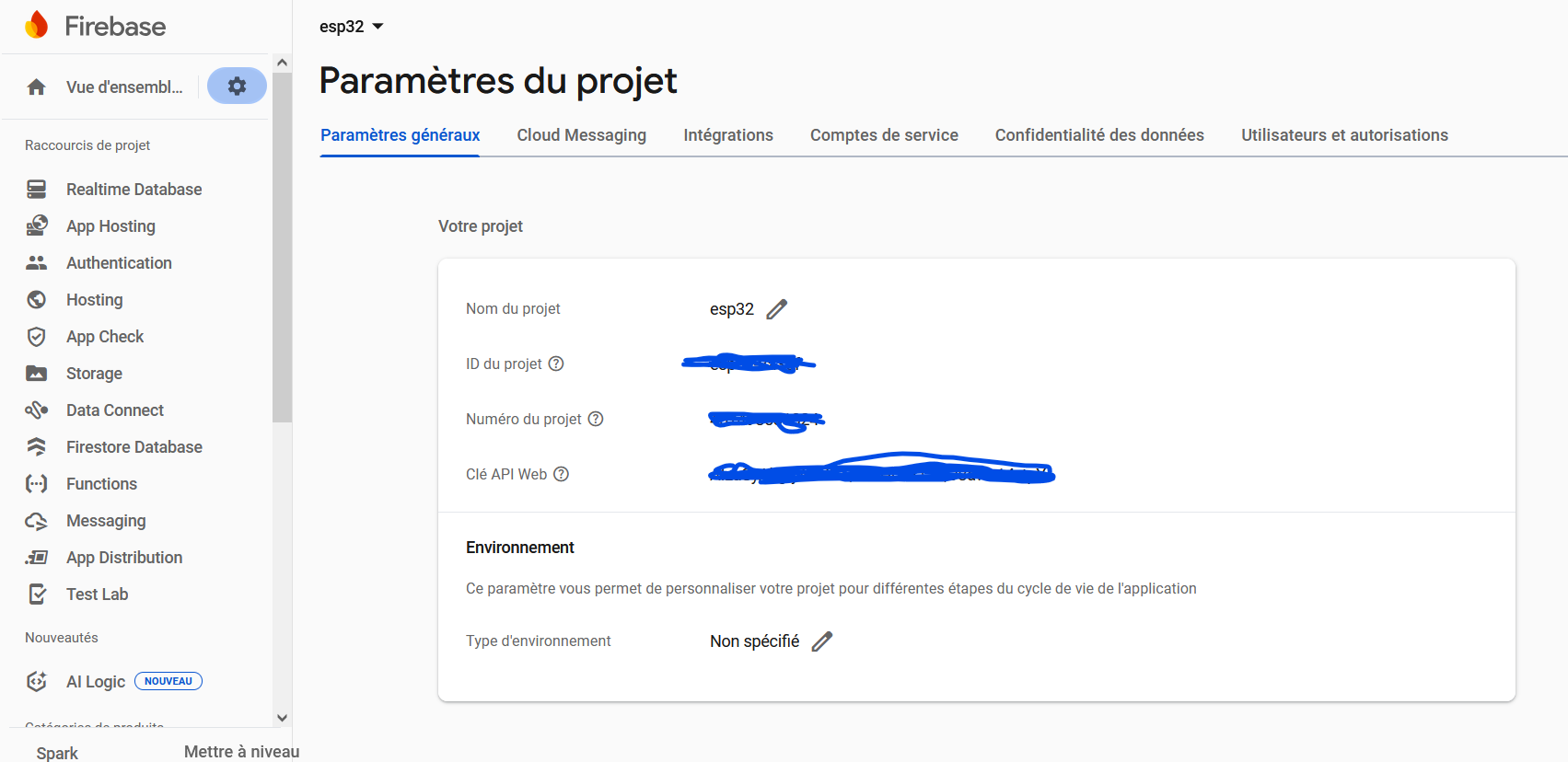Click sidebar scrollbar up arrow
Screen dimensions: 1568x762
click(283, 63)
